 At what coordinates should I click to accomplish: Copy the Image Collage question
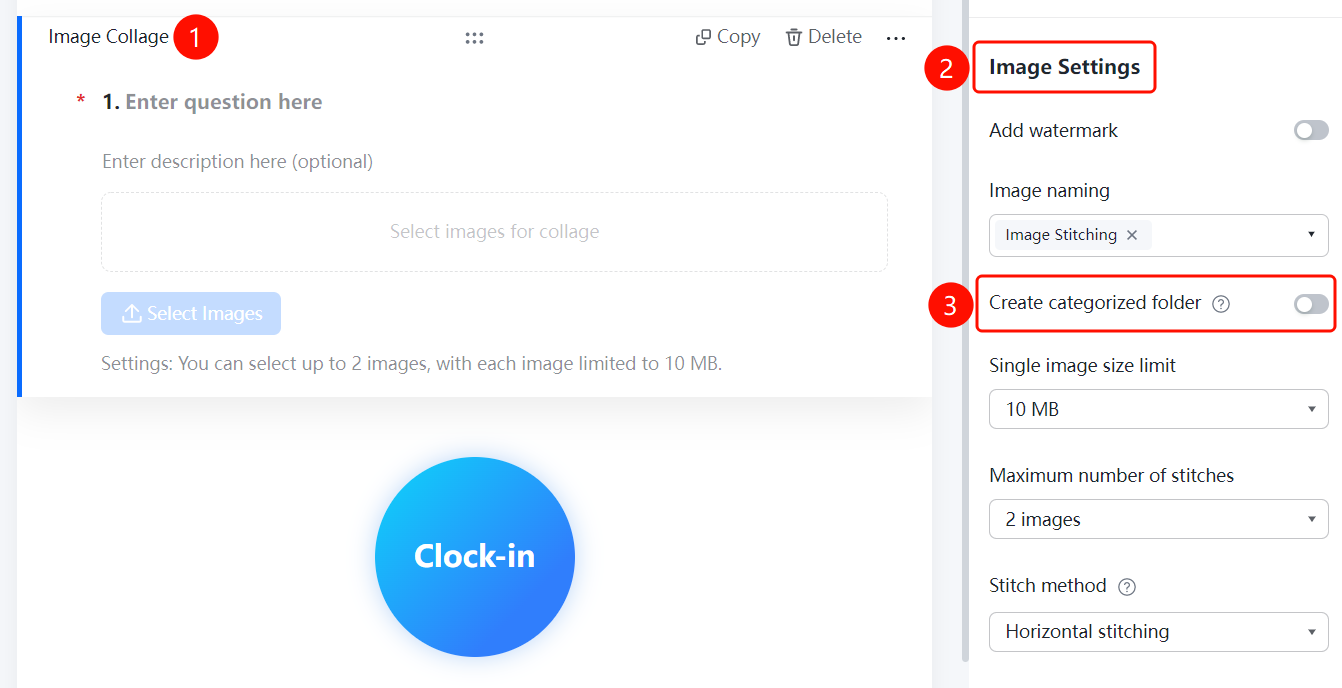(728, 37)
